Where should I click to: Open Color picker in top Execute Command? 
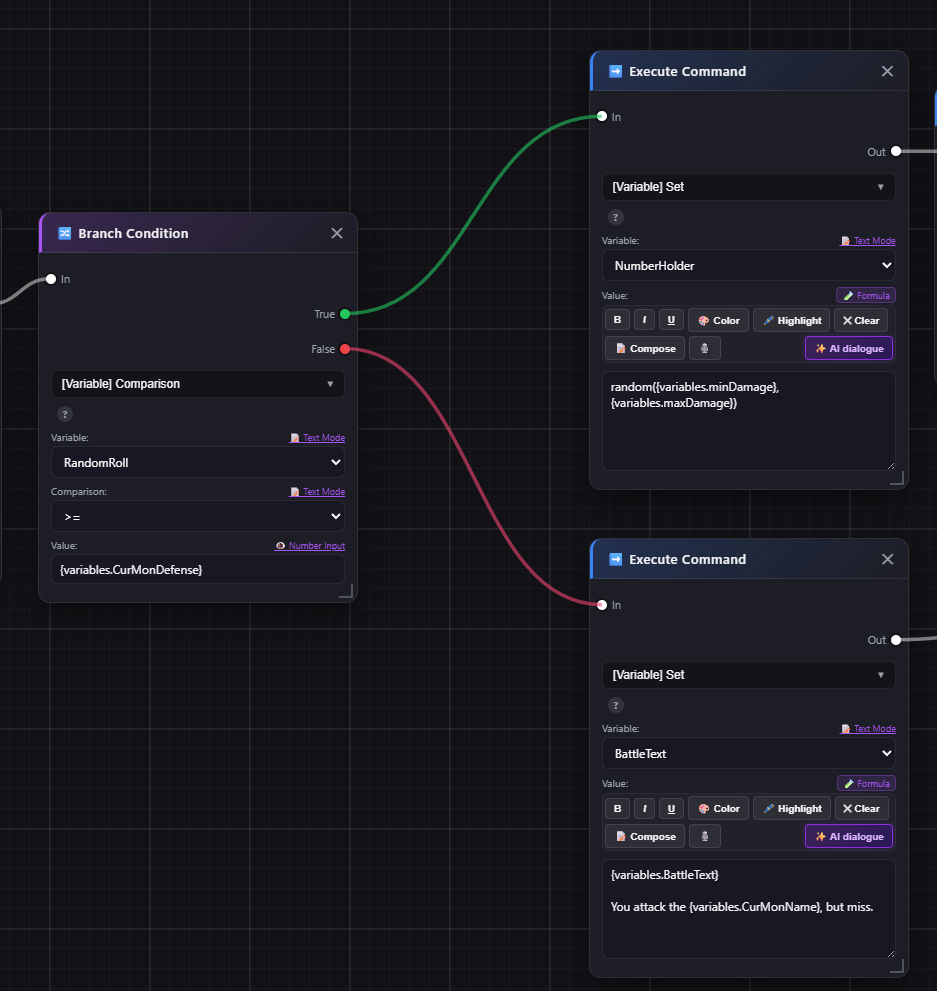click(x=718, y=320)
